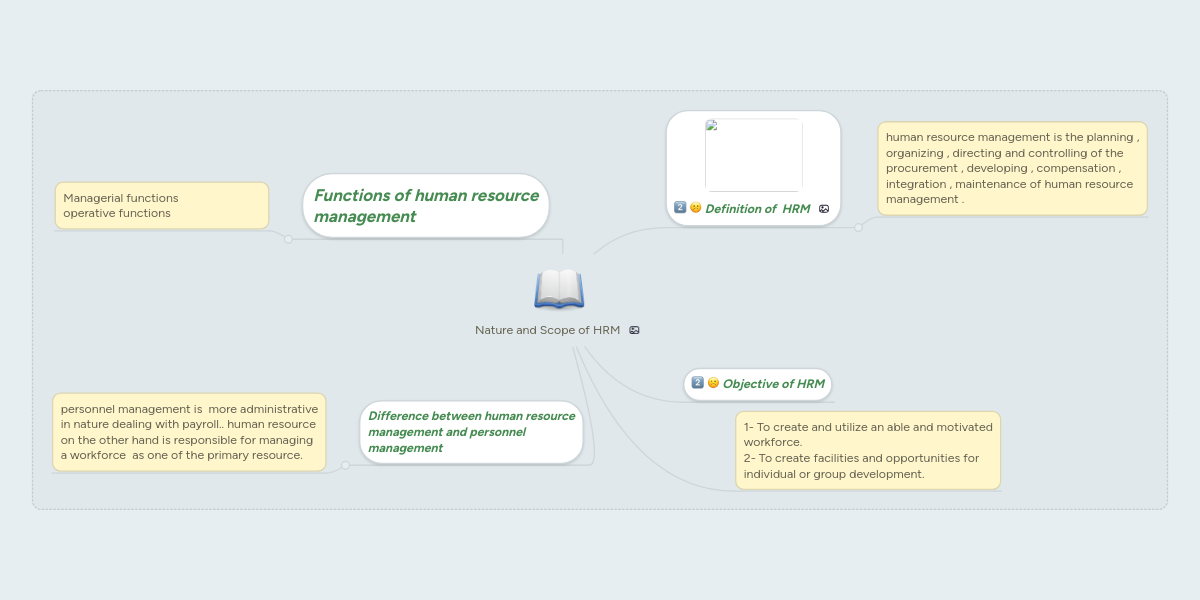Click the note about creating an able and motivated workforce
The image size is (1200, 600).
pos(868,450)
